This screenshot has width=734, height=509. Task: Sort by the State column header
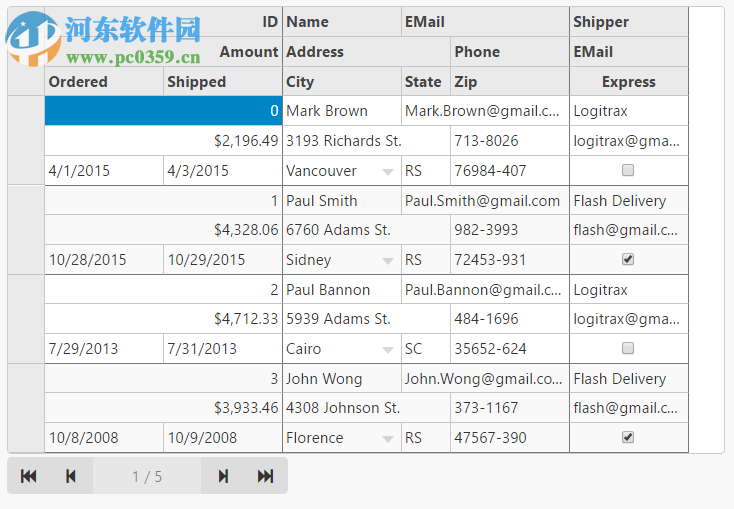426,81
